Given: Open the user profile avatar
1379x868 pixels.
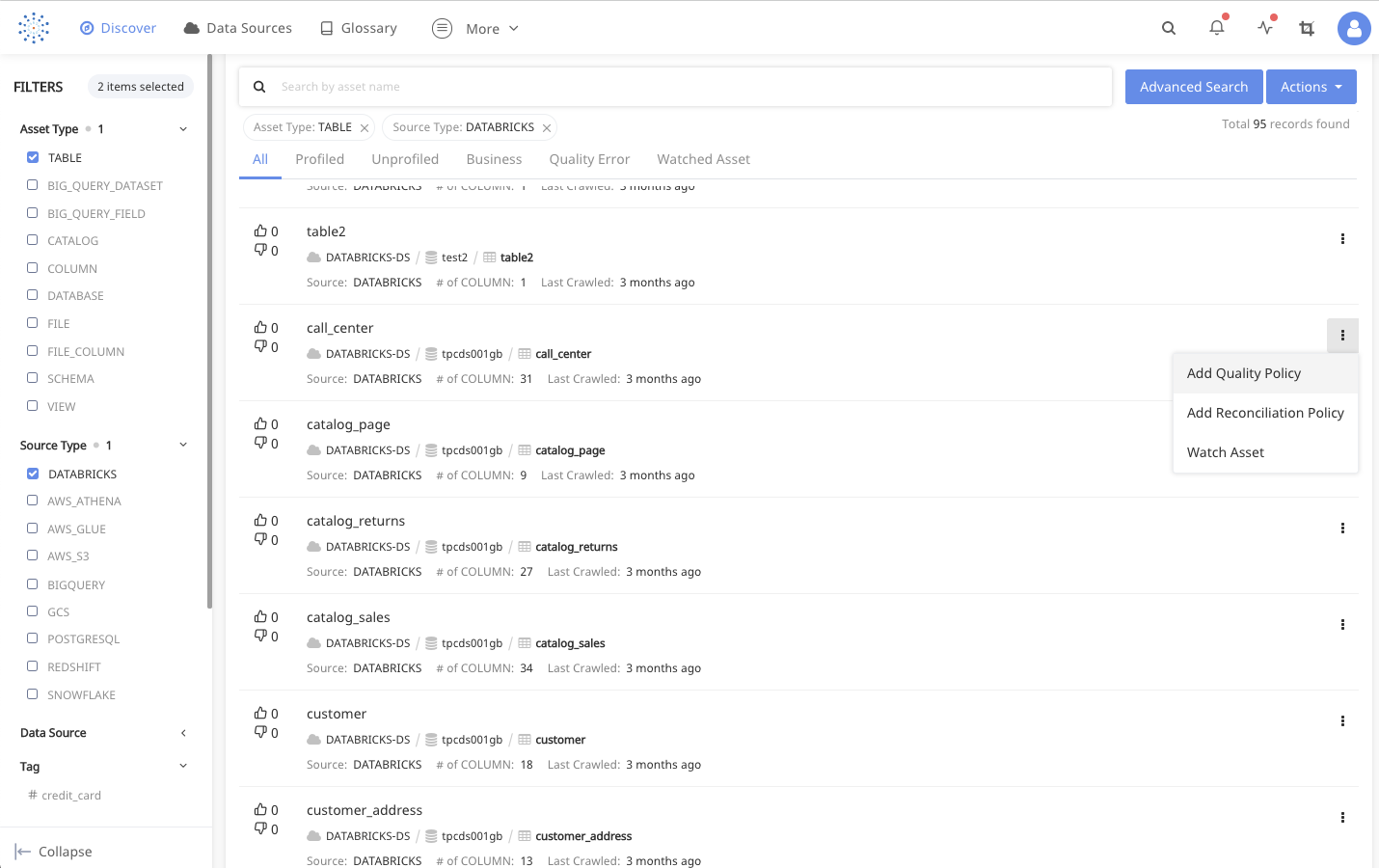Looking at the screenshot, I should coord(1354,28).
